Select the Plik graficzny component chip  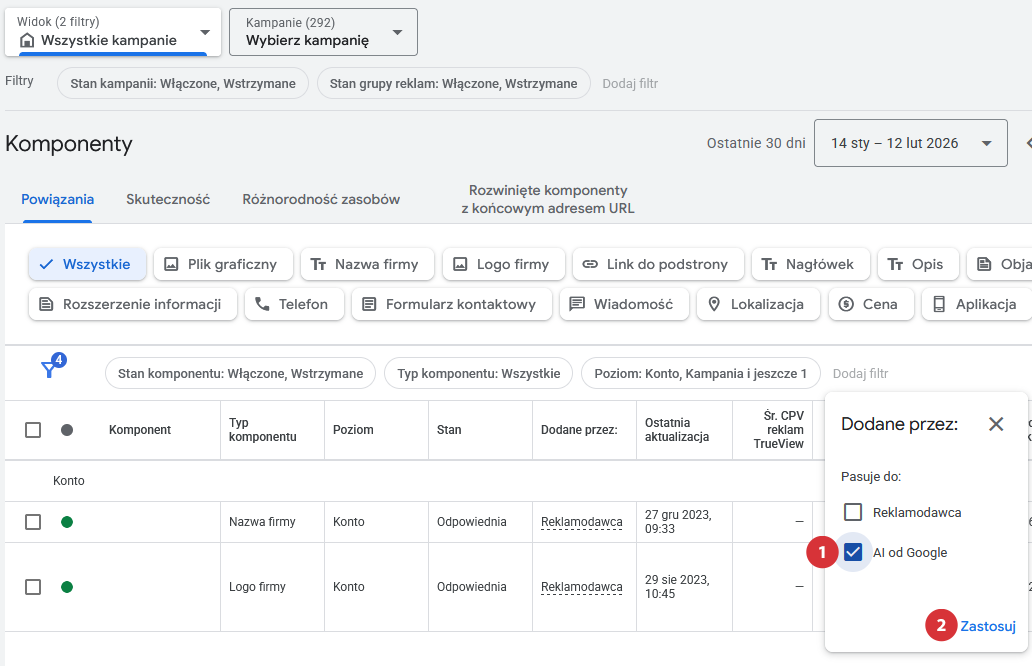223,264
